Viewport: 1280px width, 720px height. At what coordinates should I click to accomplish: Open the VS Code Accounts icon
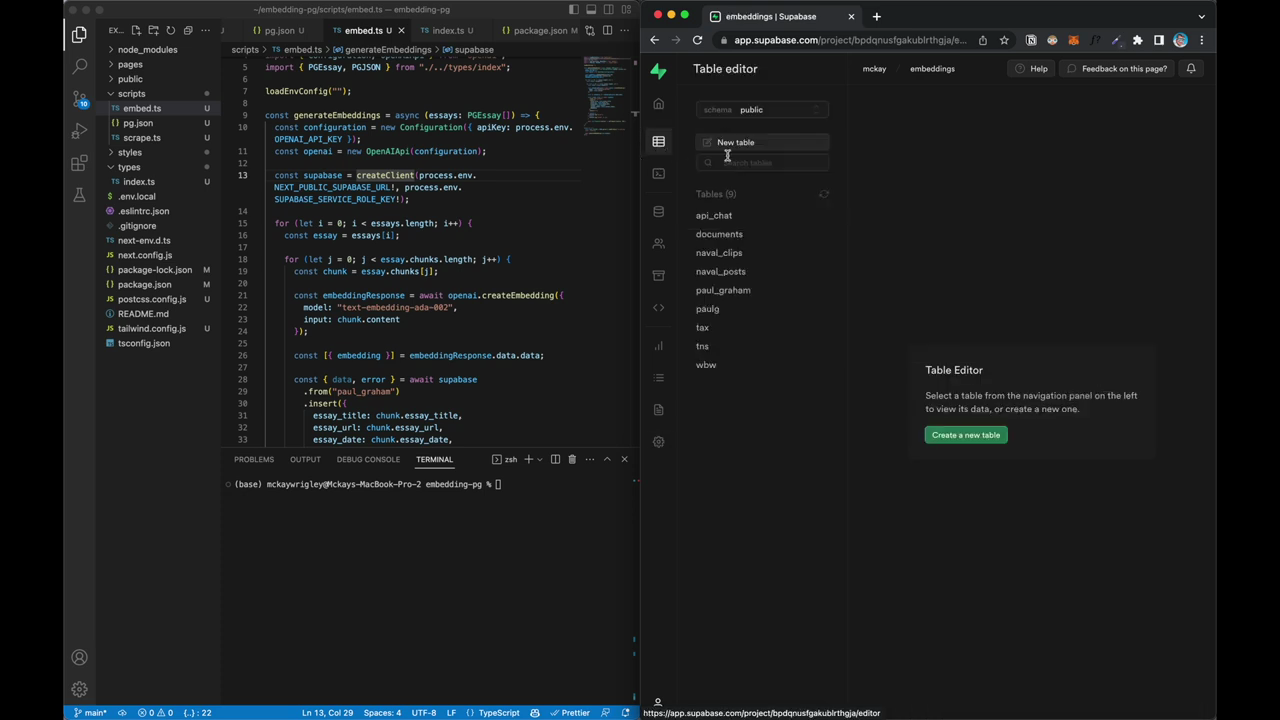tap(79, 657)
